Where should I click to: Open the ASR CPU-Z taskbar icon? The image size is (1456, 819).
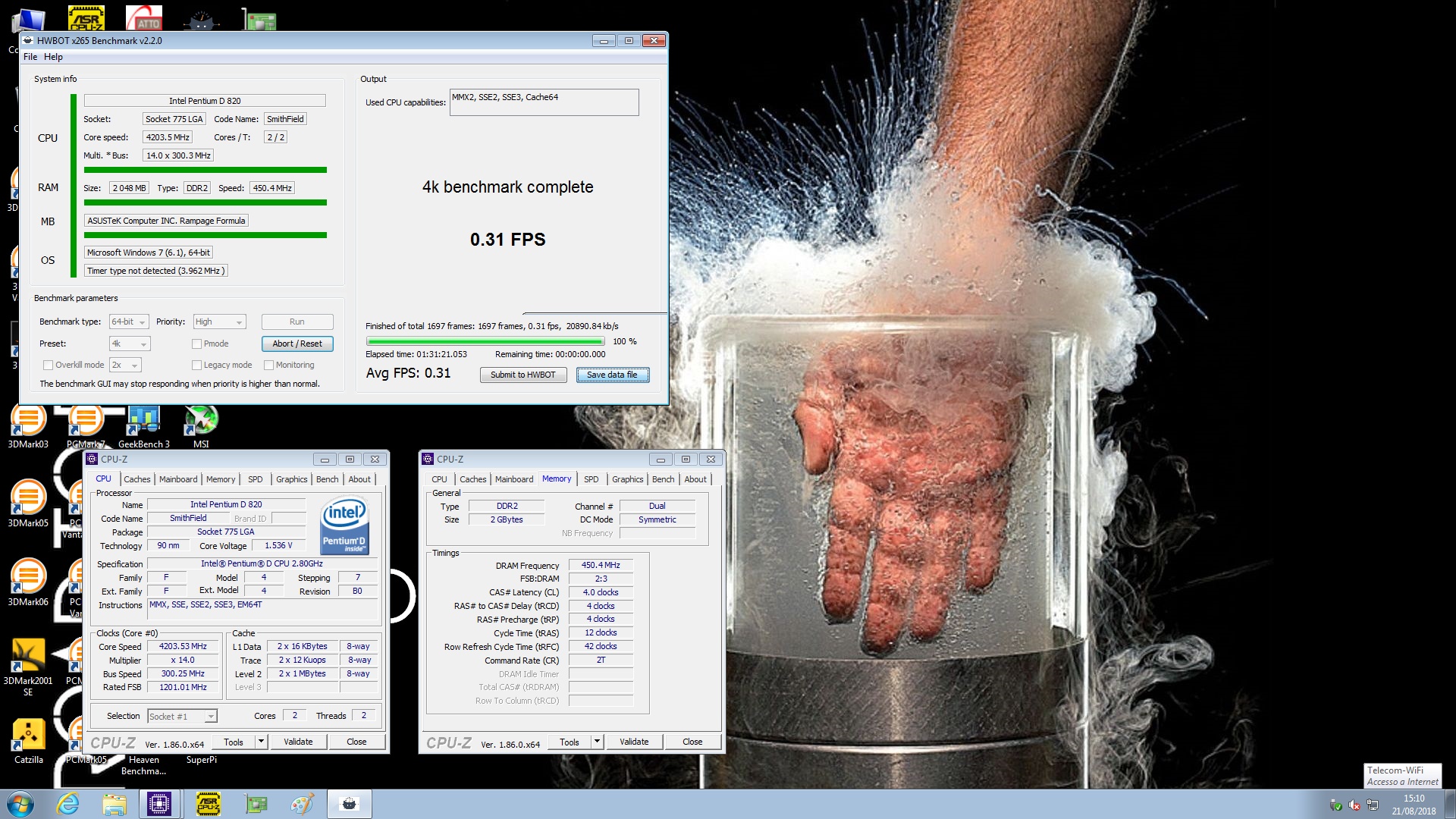tap(208, 804)
